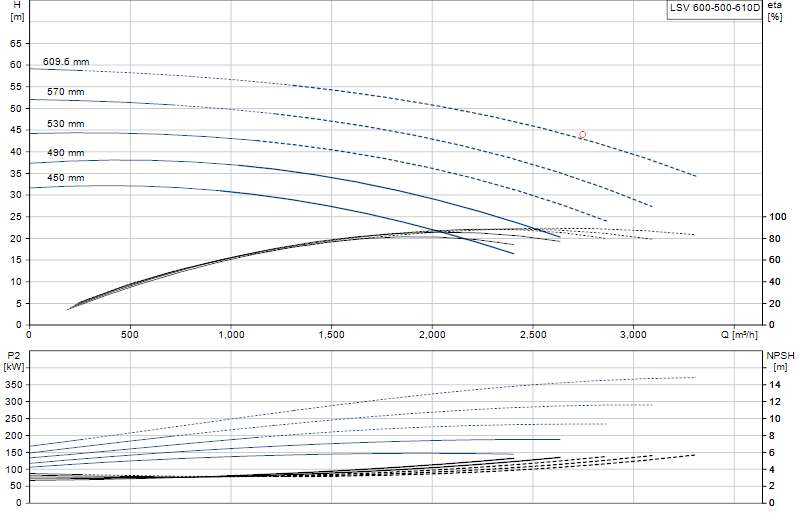This screenshot has height=520, width=800.
Task: Select the 450 mm impeller curve label
Action: 66,178
